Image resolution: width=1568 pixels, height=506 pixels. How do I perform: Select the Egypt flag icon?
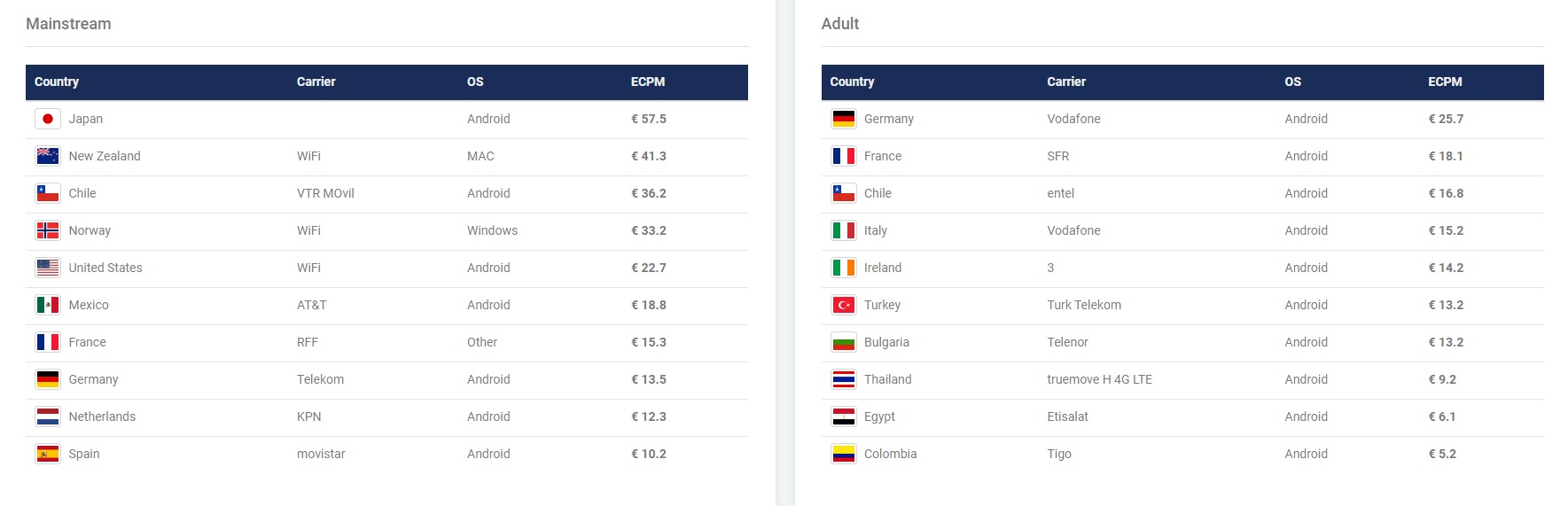tap(844, 416)
